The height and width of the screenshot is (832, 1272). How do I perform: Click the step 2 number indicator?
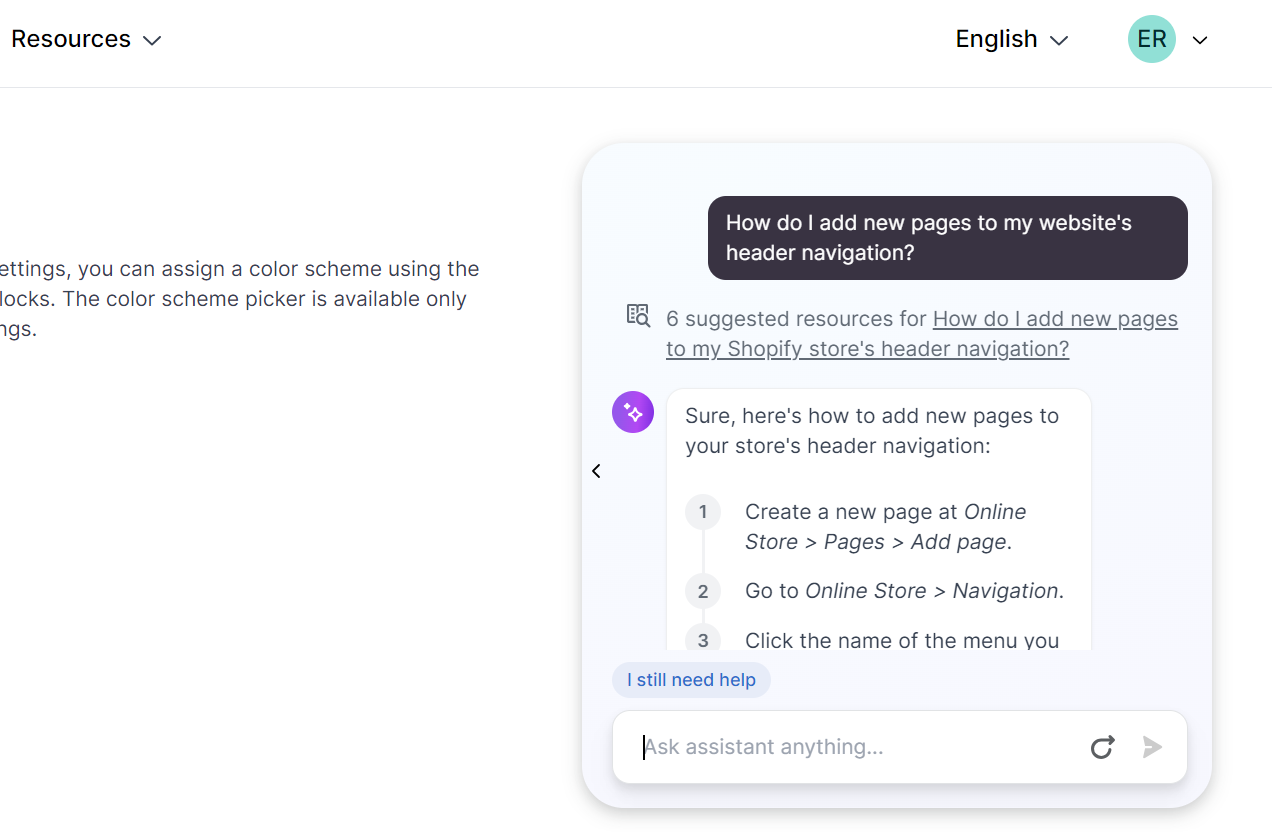pyautogui.click(x=703, y=591)
